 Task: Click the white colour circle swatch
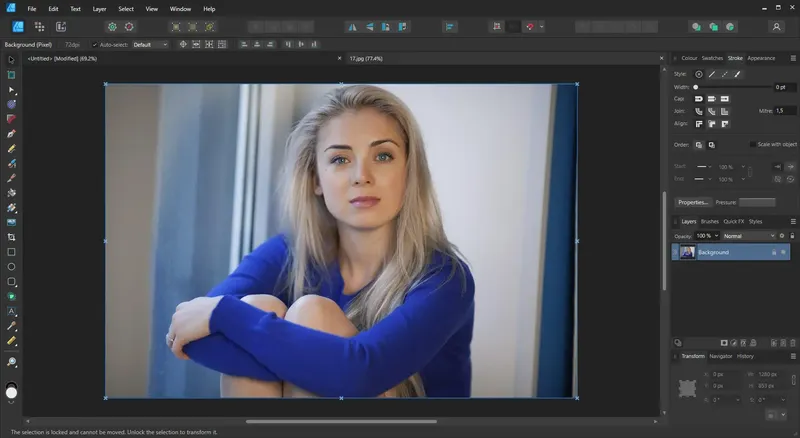pos(11,393)
